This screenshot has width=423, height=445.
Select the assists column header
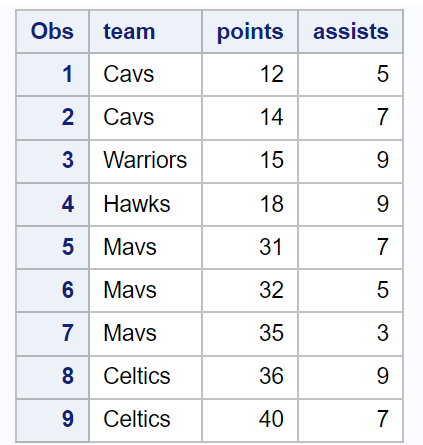pyautogui.click(x=350, y=32)
